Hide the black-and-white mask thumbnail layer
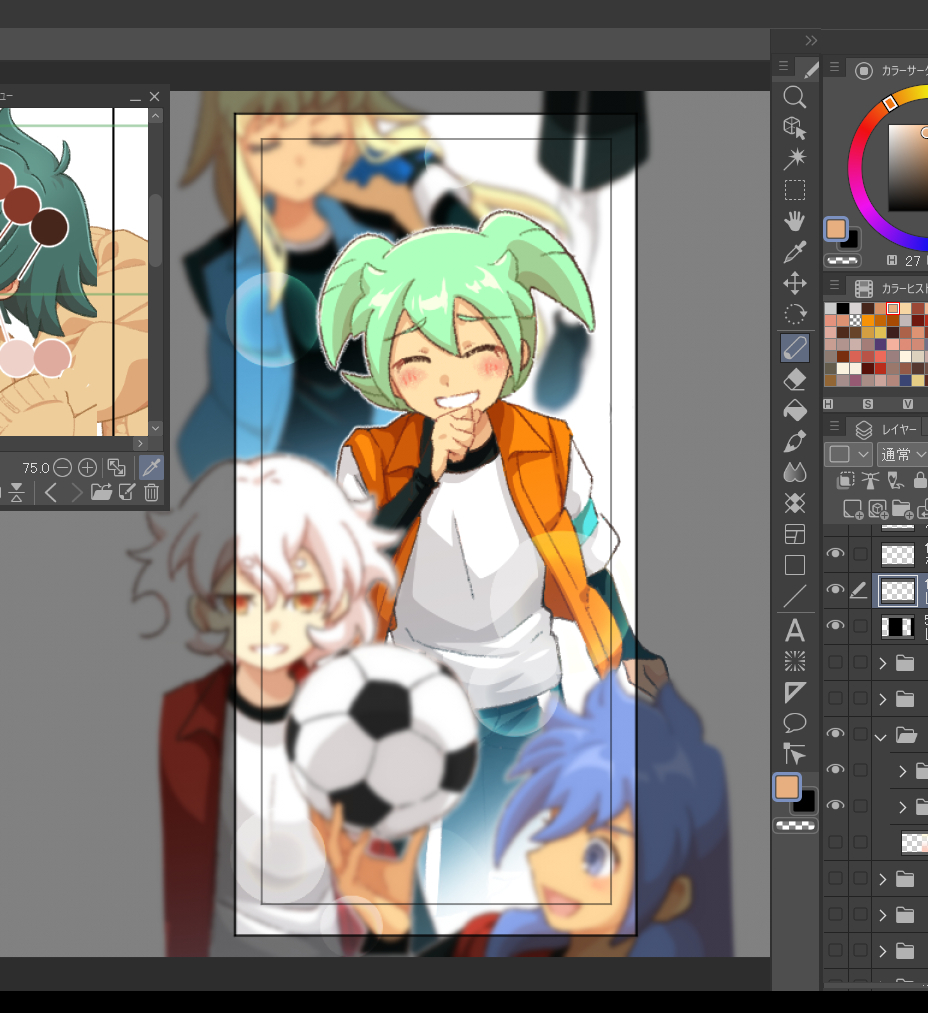Screen dimensions: 928x1013 835,625
